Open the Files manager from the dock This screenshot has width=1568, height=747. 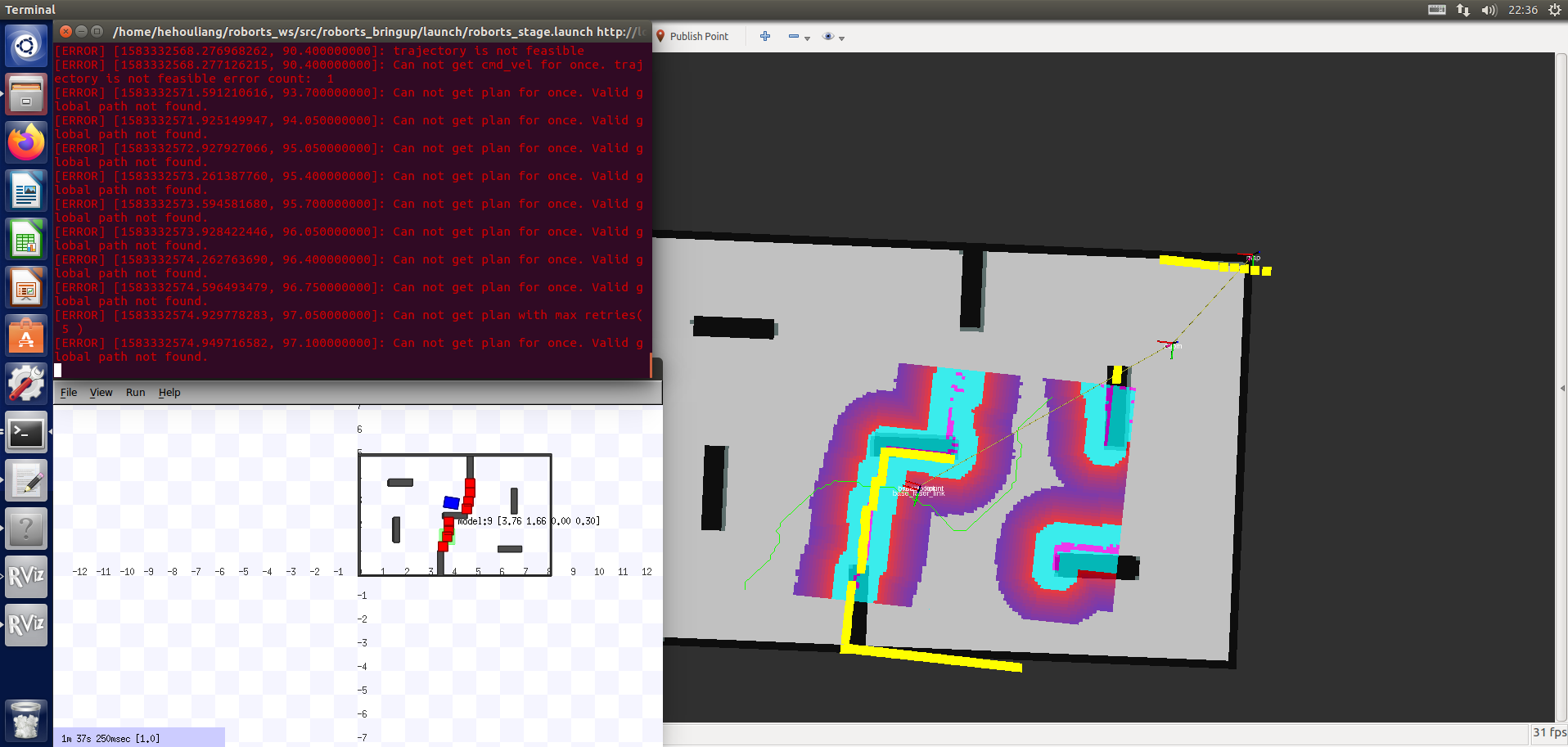click(x=26, y=94)
